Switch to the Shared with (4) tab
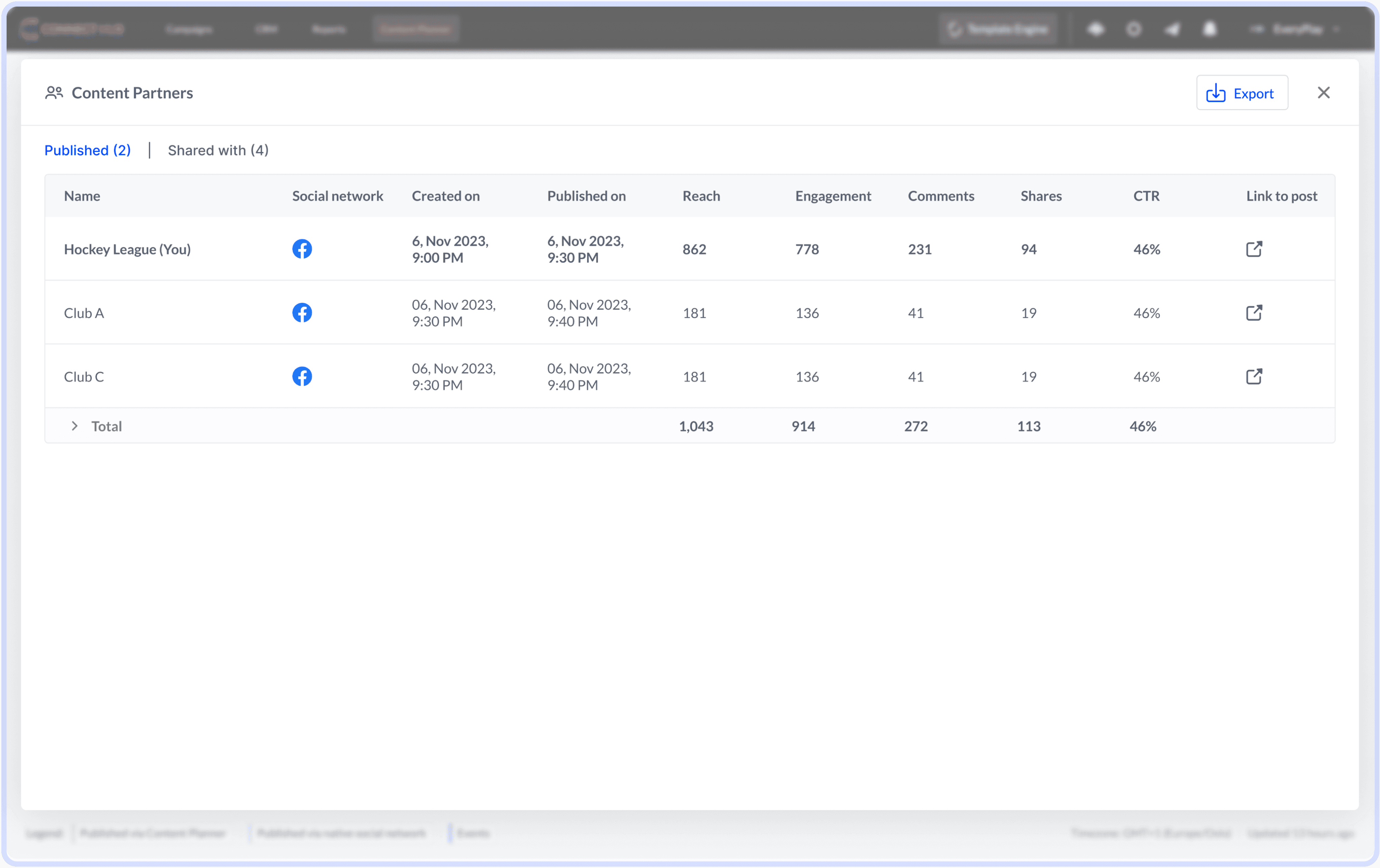Image resolution: width=1380 pixels, height=868 pixels. tap(218, 150)
